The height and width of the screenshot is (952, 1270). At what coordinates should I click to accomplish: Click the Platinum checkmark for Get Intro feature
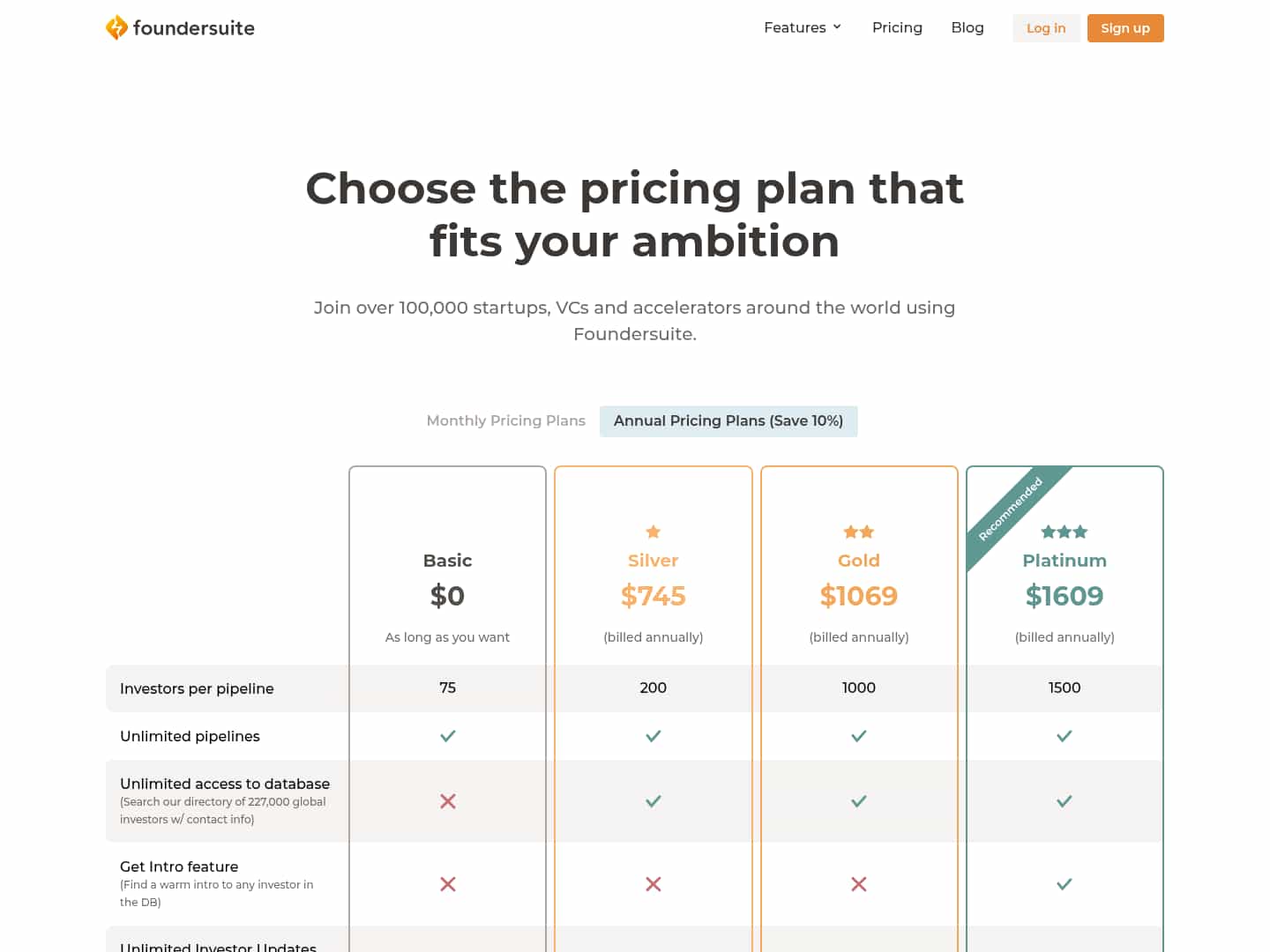point(1065,884)
